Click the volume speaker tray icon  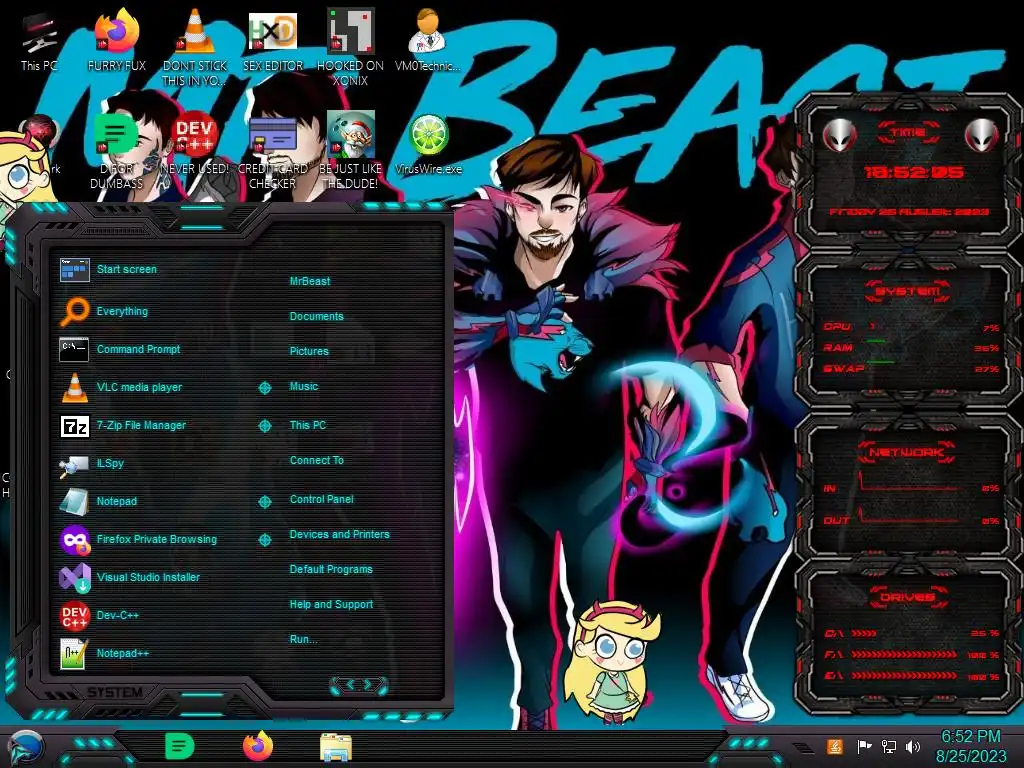point(913,746)
